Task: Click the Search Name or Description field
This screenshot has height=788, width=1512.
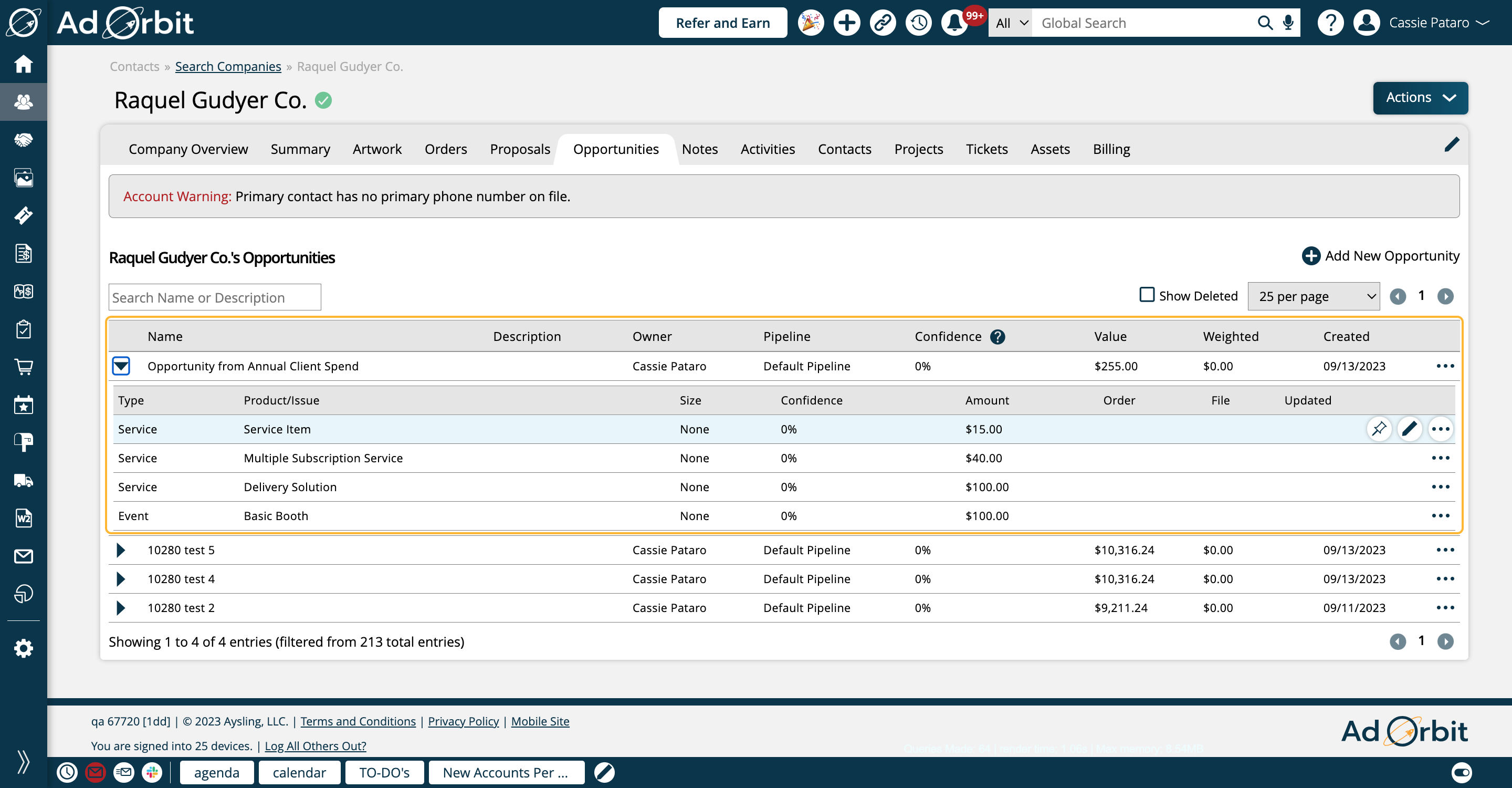Action: (215, 297)
